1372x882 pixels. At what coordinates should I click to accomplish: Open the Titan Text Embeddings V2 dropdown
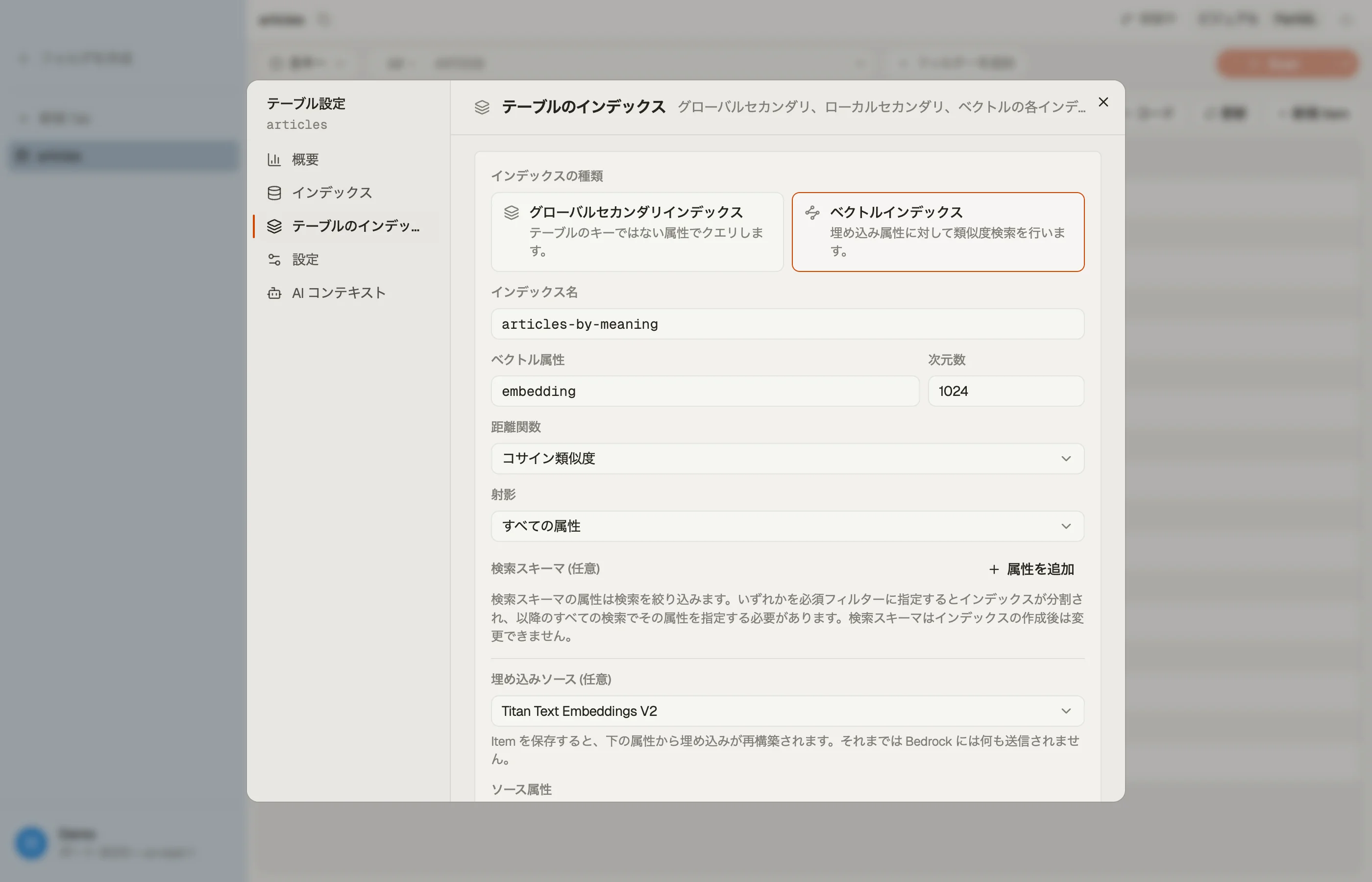point(787,711)
